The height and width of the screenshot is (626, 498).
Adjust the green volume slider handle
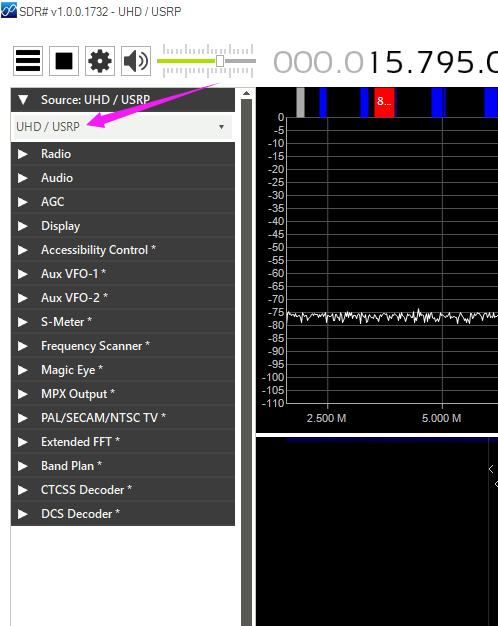coord(220,61)
